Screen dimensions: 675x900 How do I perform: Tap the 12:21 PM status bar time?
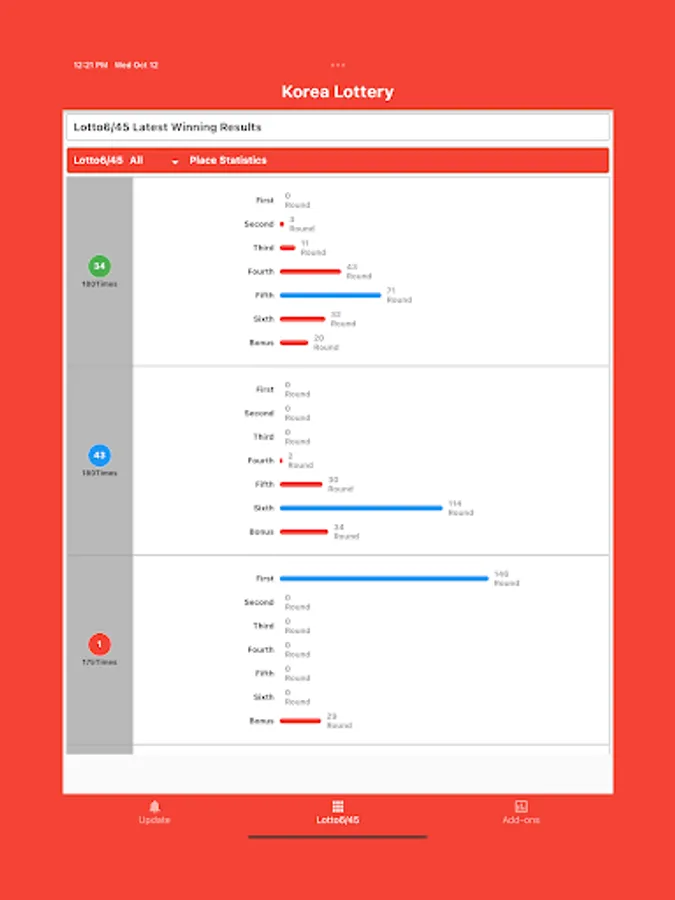90,65
